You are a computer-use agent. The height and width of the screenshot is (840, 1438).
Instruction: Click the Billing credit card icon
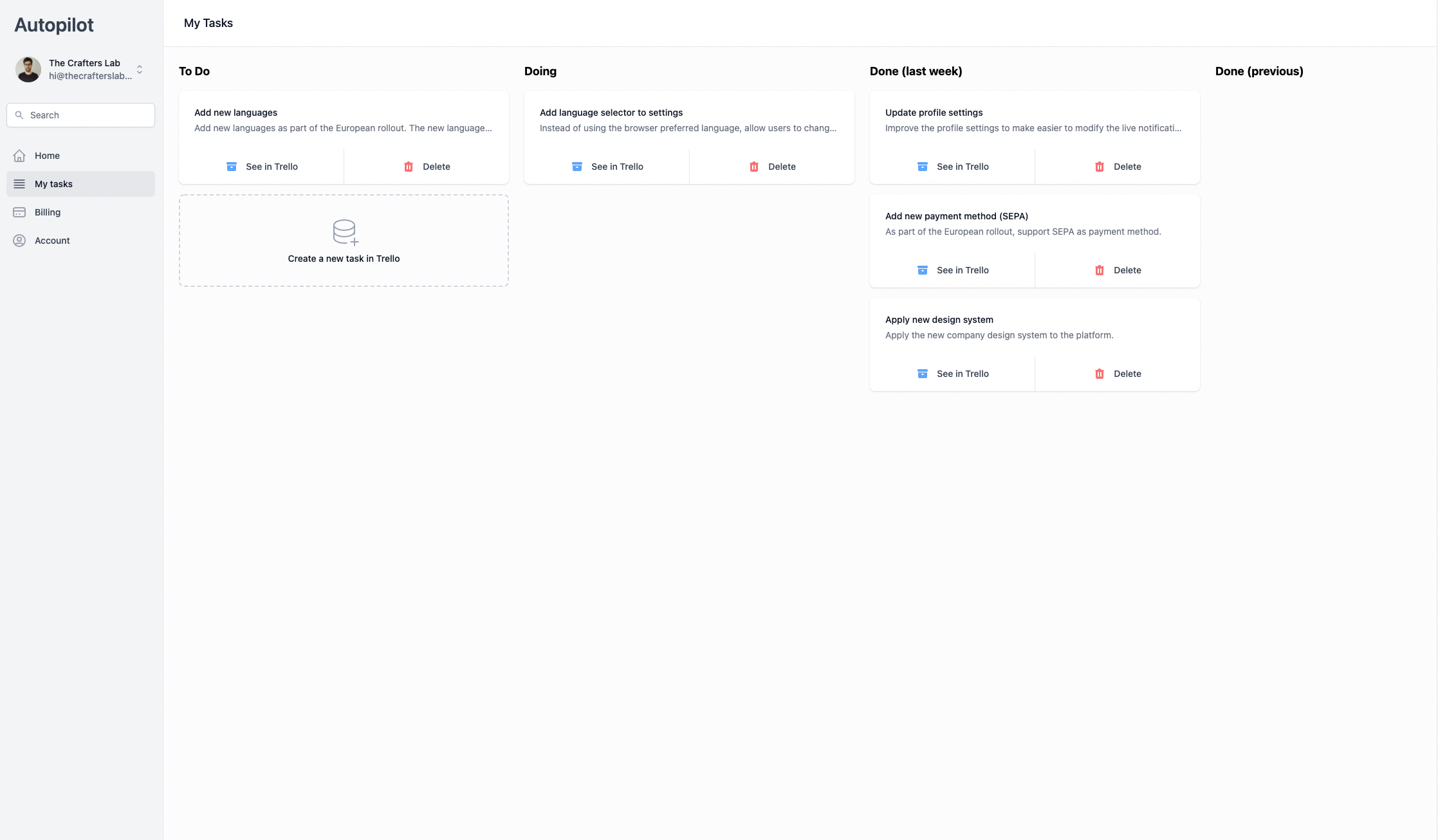coord(19,212)
